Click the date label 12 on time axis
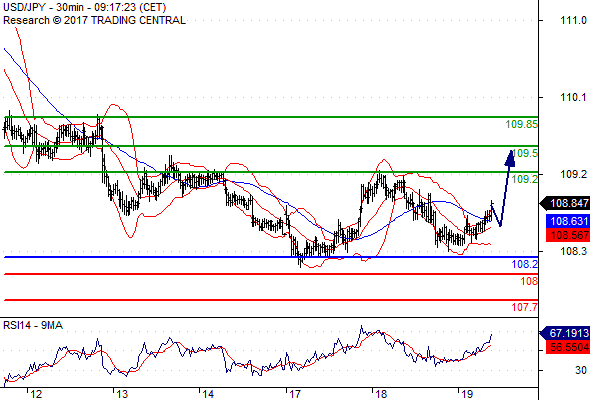The height and width of the screenshot is (400, 590). [x=36, y=394]
